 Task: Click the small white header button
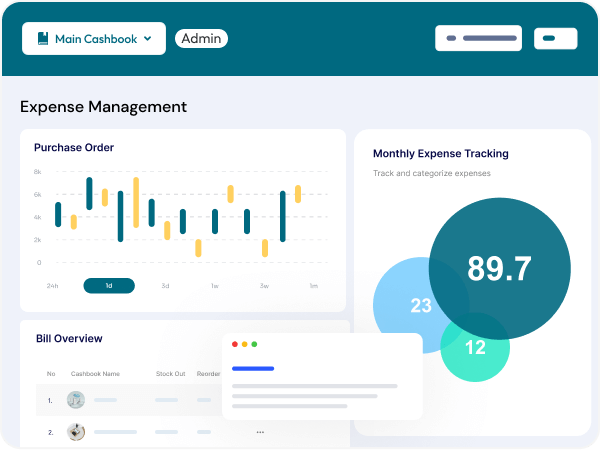(x=556, y=39)
